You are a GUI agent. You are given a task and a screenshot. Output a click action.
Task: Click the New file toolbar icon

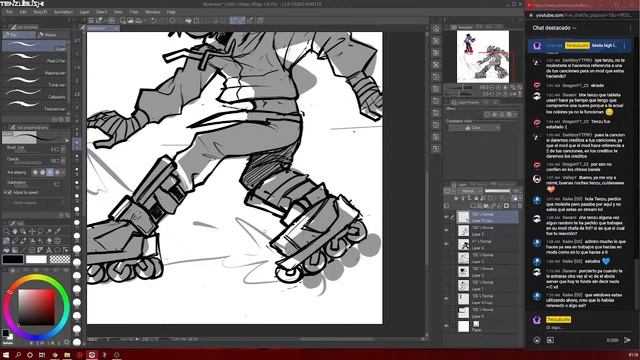(123, 20)
